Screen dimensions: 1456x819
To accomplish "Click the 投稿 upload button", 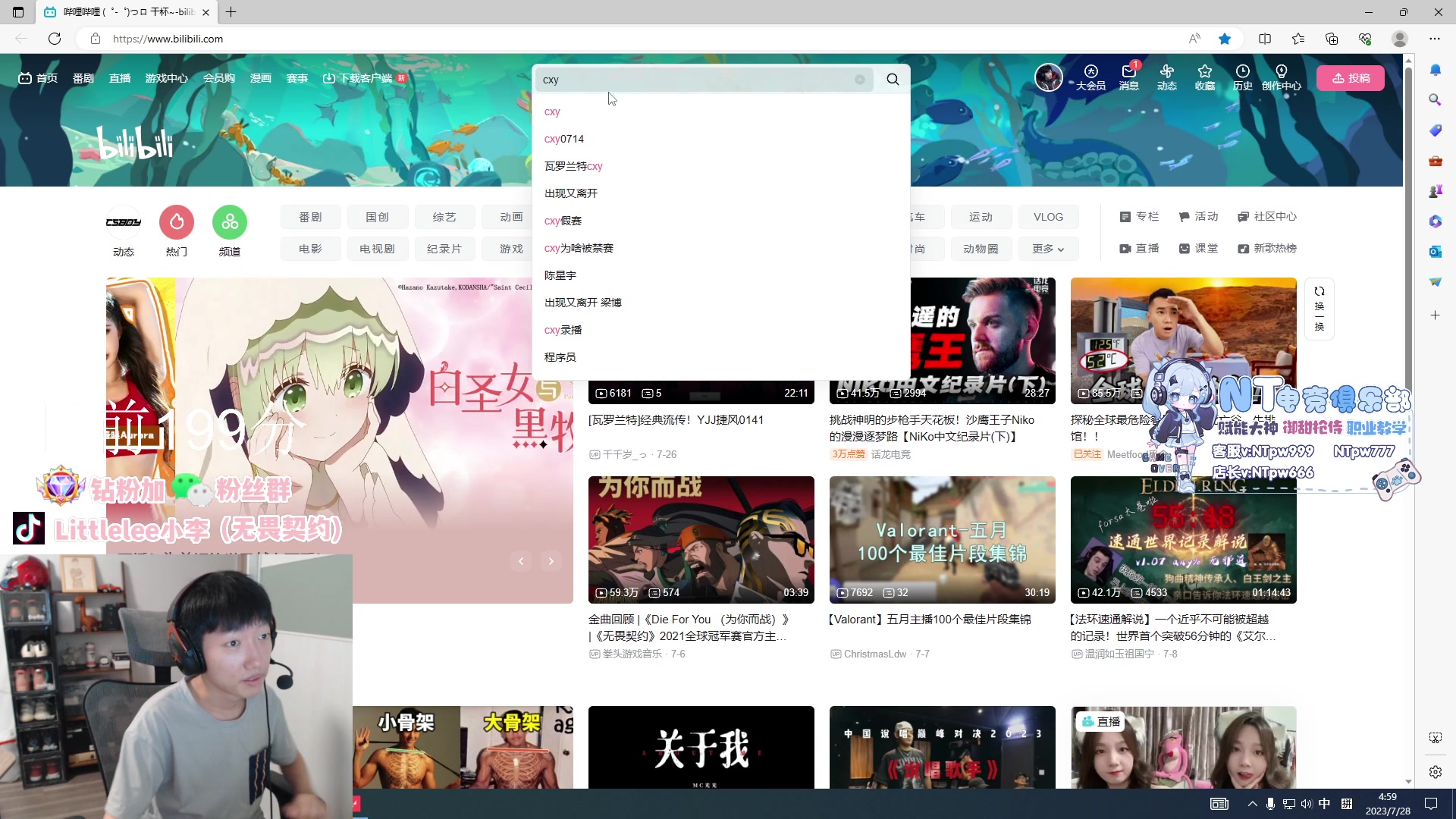I will (x=1351, y=78).
